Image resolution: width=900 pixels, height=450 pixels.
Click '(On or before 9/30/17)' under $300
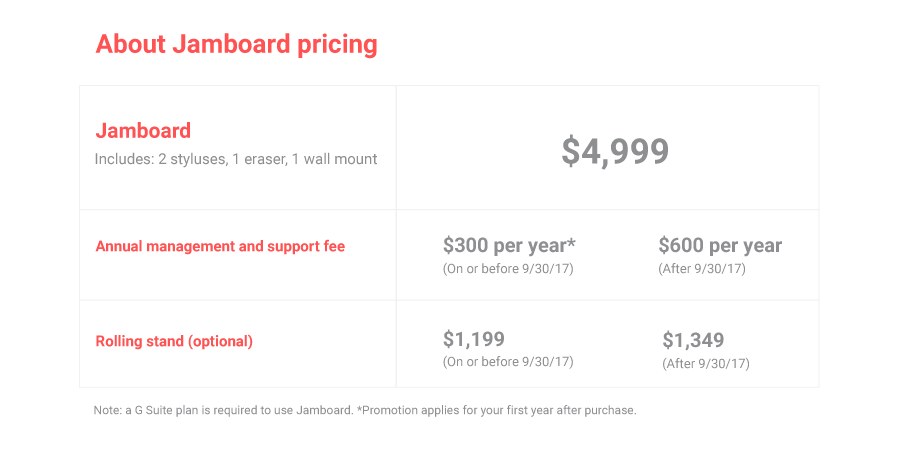(508, 269)
